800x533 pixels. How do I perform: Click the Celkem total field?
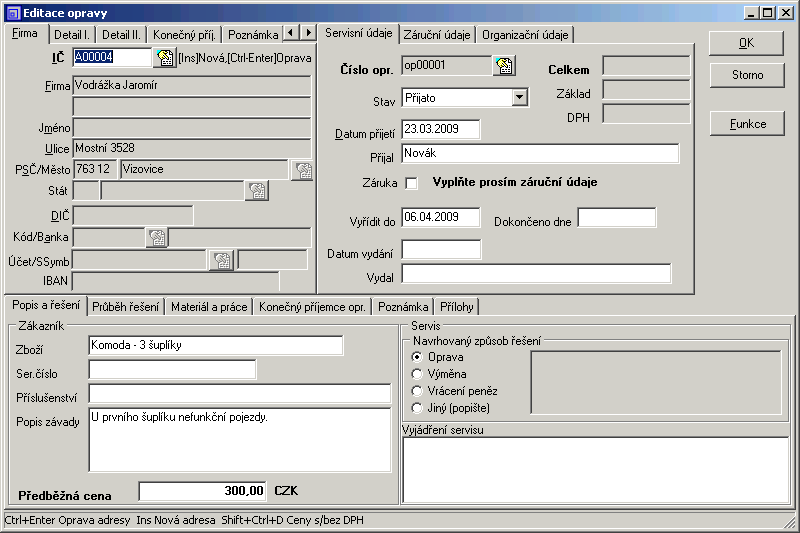pos(646,66)
